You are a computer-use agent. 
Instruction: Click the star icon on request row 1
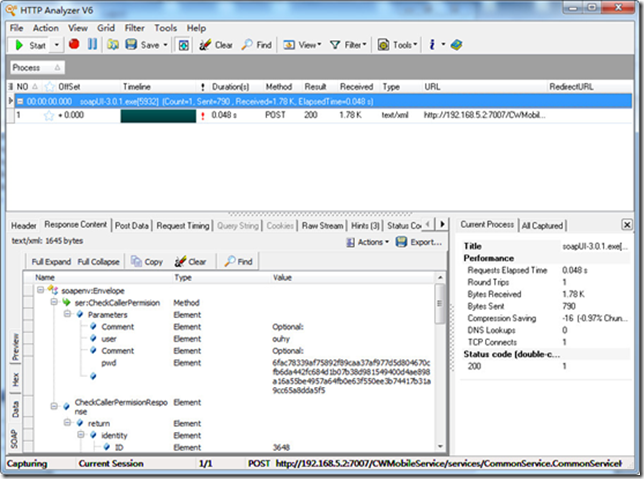pos(47,116)
